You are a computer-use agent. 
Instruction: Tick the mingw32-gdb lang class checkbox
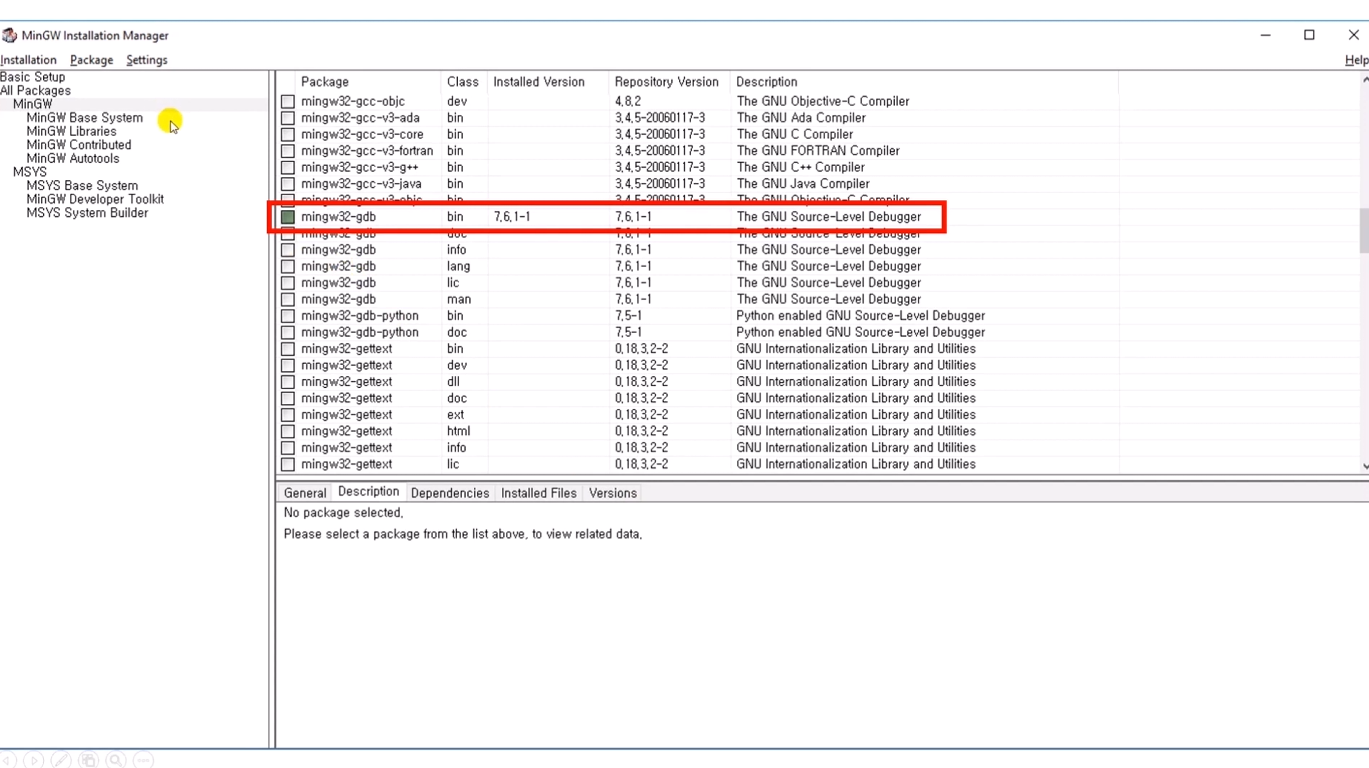coord(288,266)
